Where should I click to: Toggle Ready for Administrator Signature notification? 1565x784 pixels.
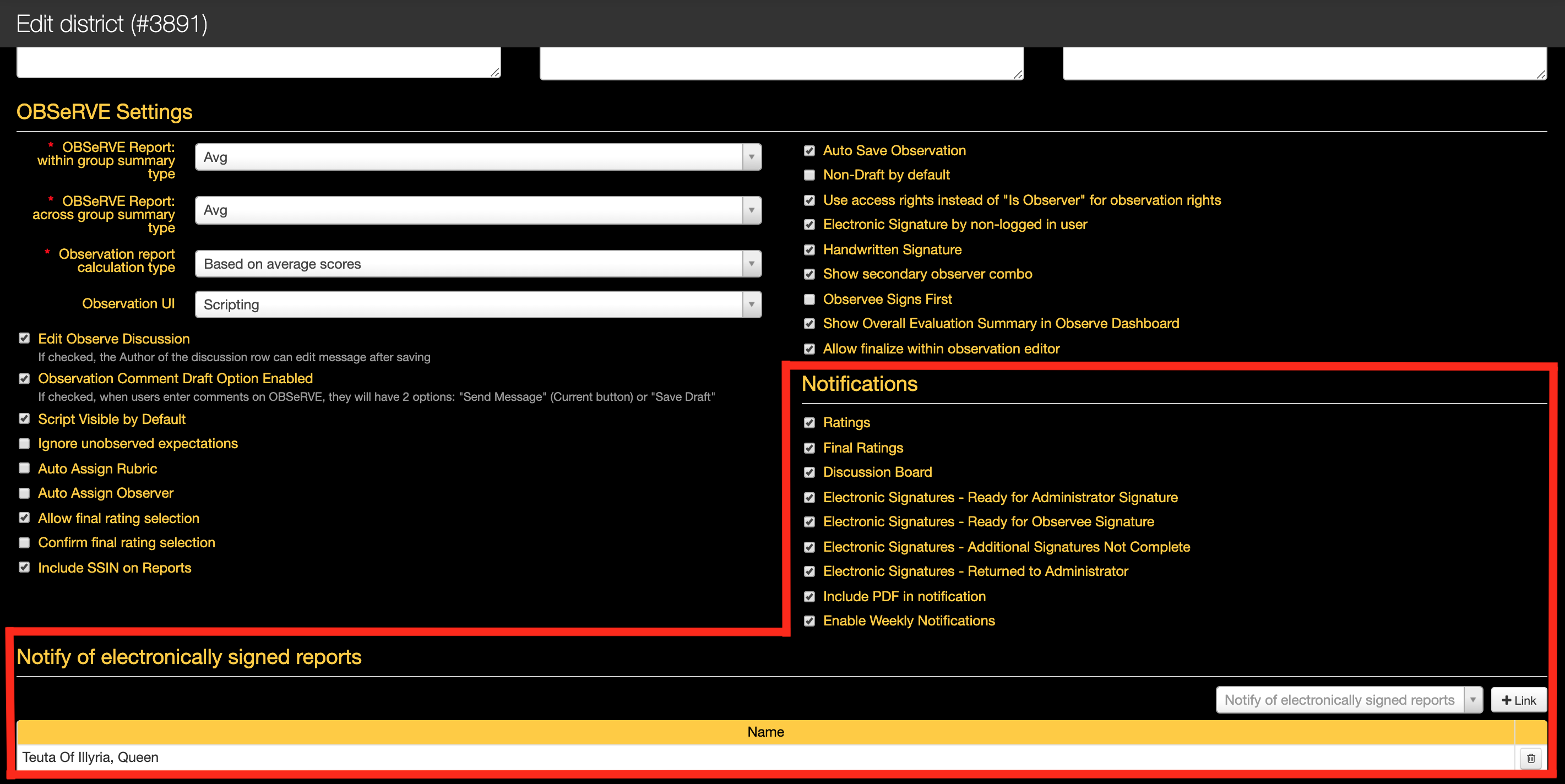click(x=809, y=497)
